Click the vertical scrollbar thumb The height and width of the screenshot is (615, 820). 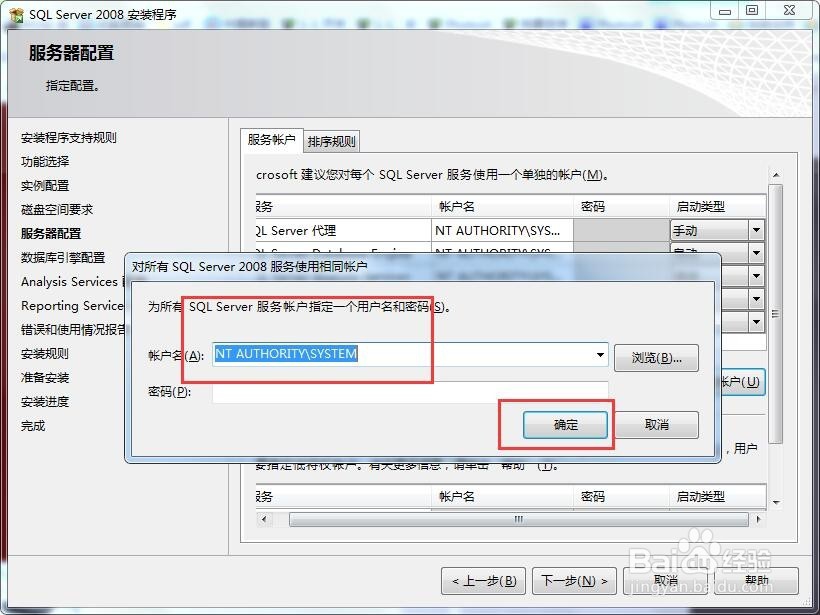point(776,314)
